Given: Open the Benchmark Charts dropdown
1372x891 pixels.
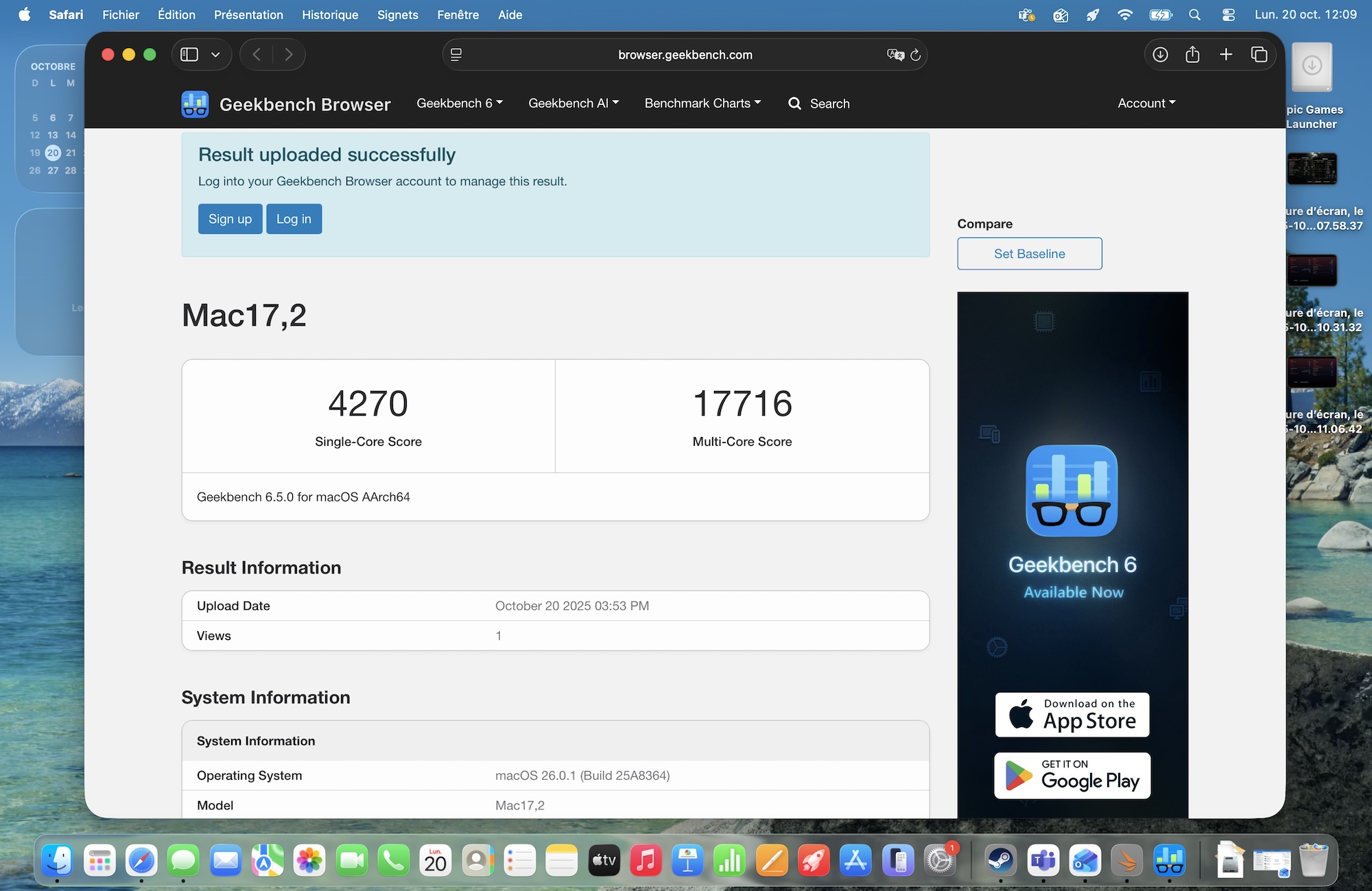Looking at the screenshot, I should [702, 104].
